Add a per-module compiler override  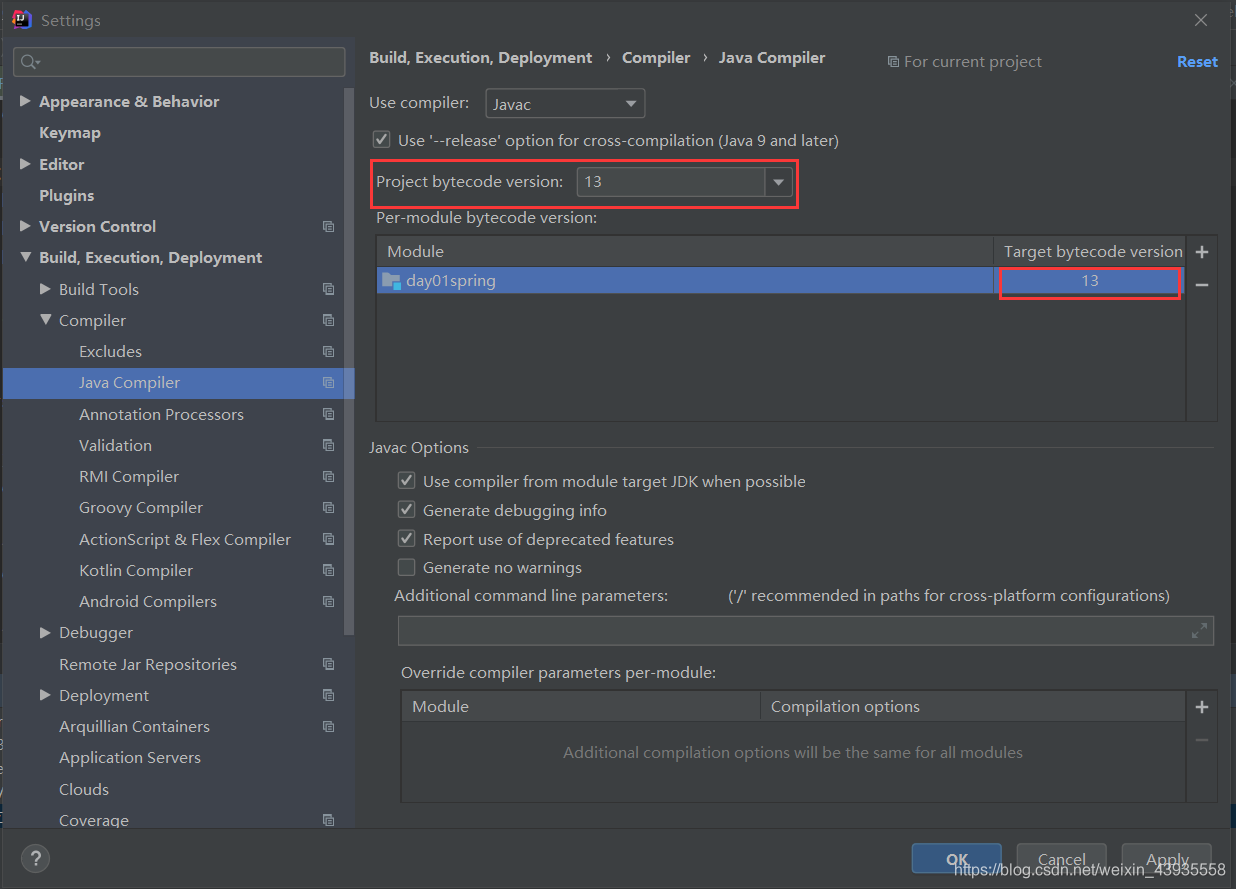point(1202,707)
